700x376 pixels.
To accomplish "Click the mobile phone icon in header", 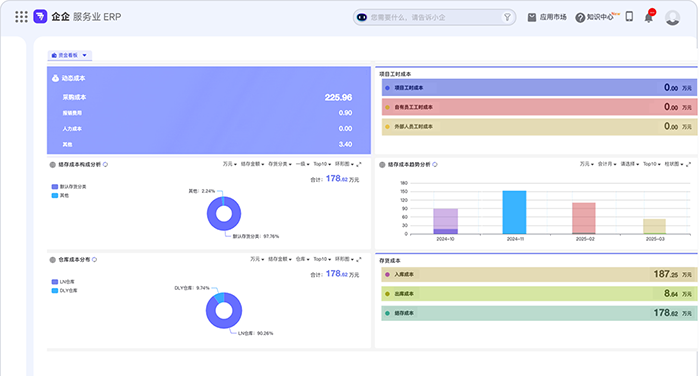I will click(629, 17).
